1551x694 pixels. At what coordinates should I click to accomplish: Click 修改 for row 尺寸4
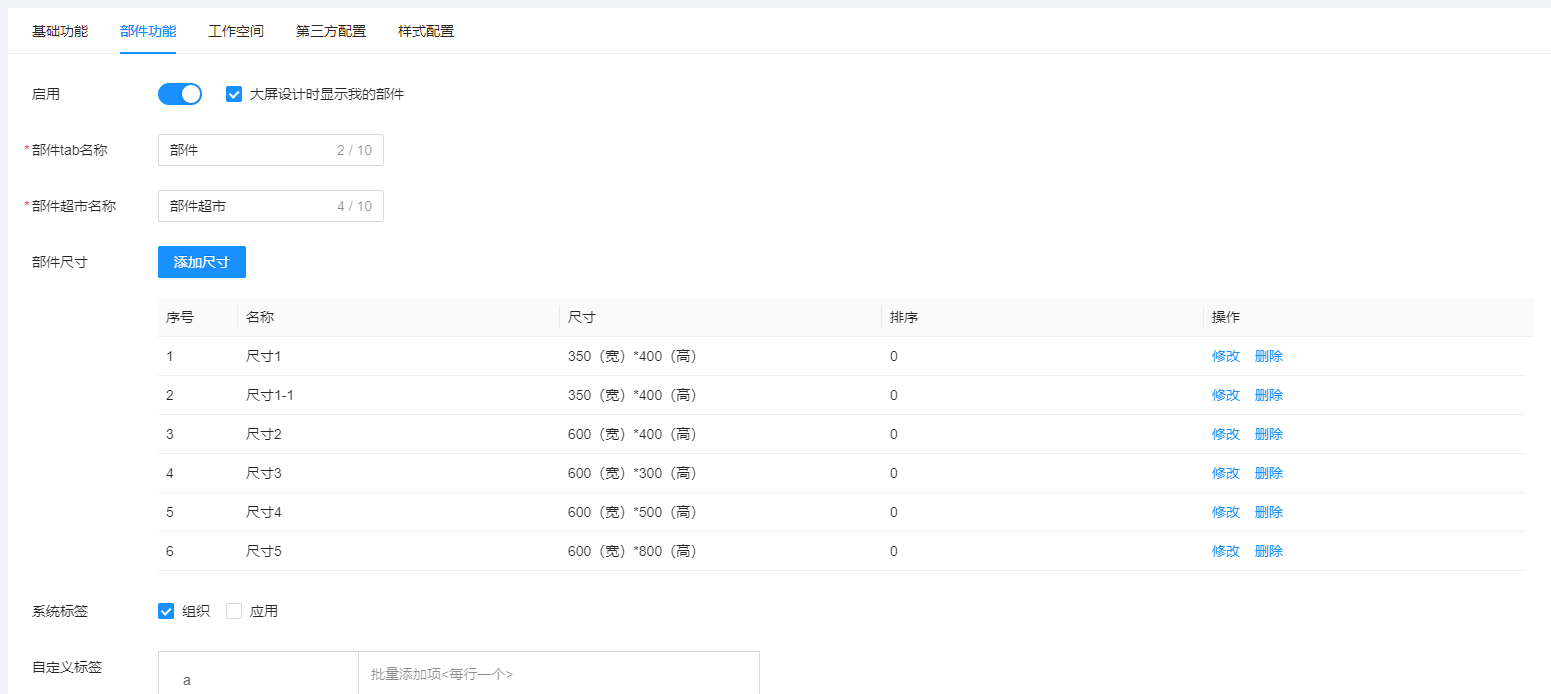(1225, 512)
